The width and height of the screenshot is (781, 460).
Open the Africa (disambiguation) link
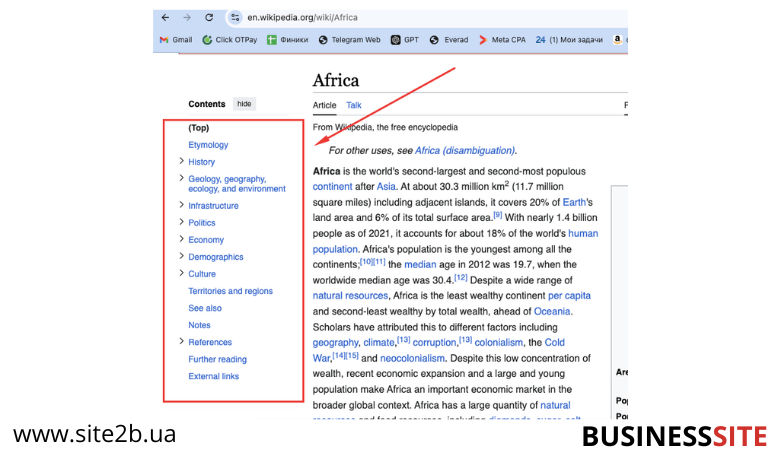(x=465, y=150)
